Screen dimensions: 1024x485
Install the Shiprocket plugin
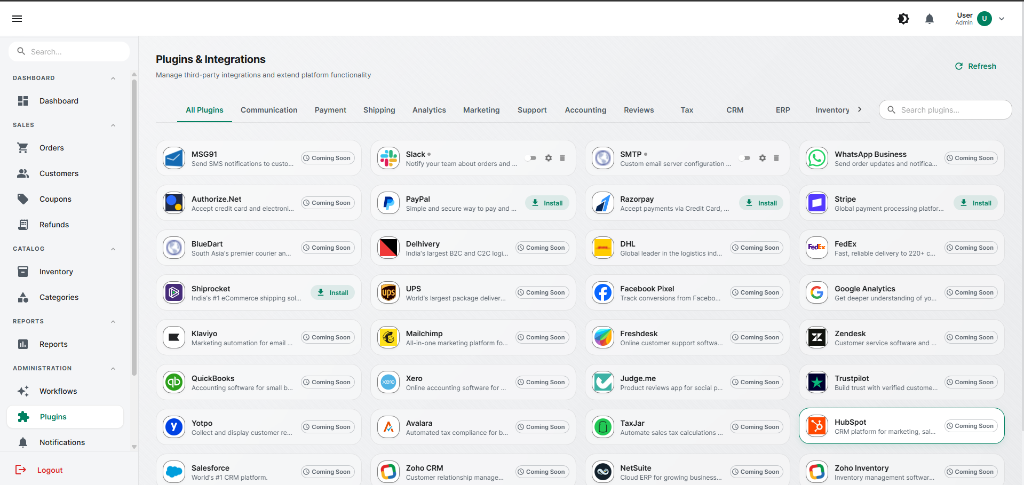point(332,292)
